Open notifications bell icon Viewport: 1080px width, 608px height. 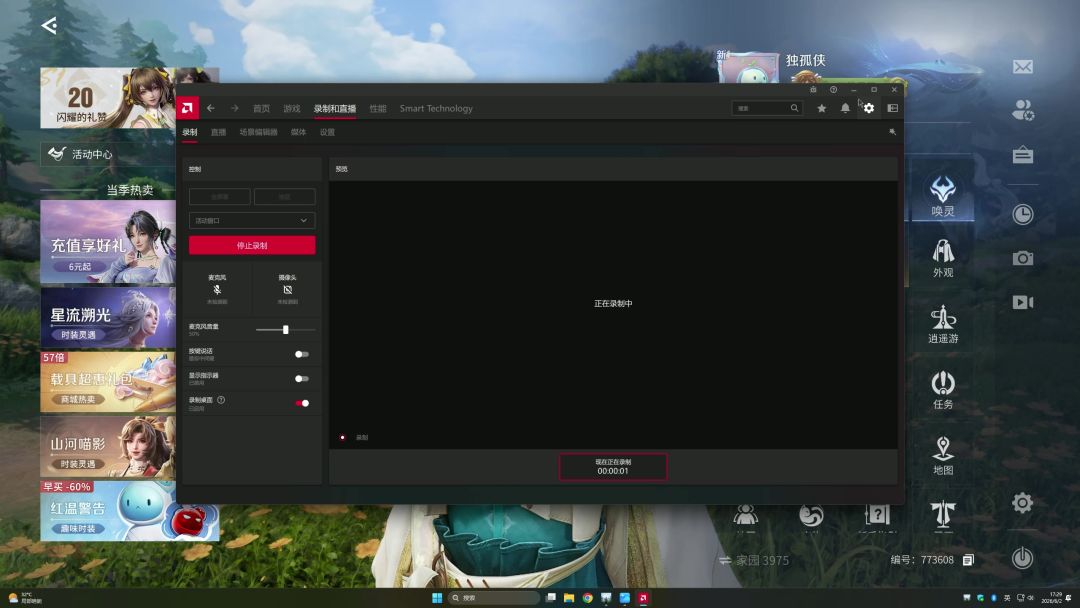(845, 108)
